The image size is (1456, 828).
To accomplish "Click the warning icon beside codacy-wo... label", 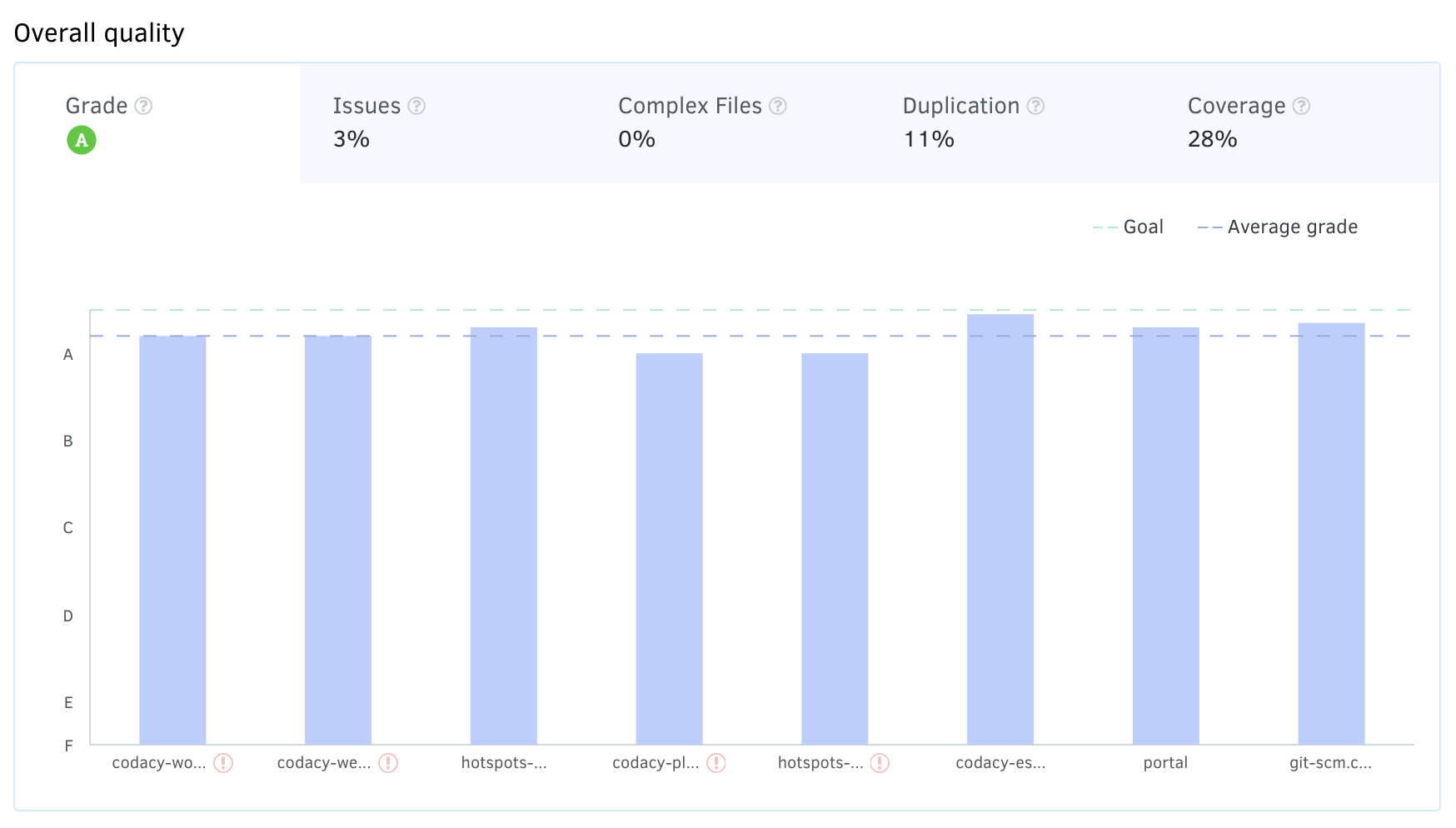I will pos(223,763).
